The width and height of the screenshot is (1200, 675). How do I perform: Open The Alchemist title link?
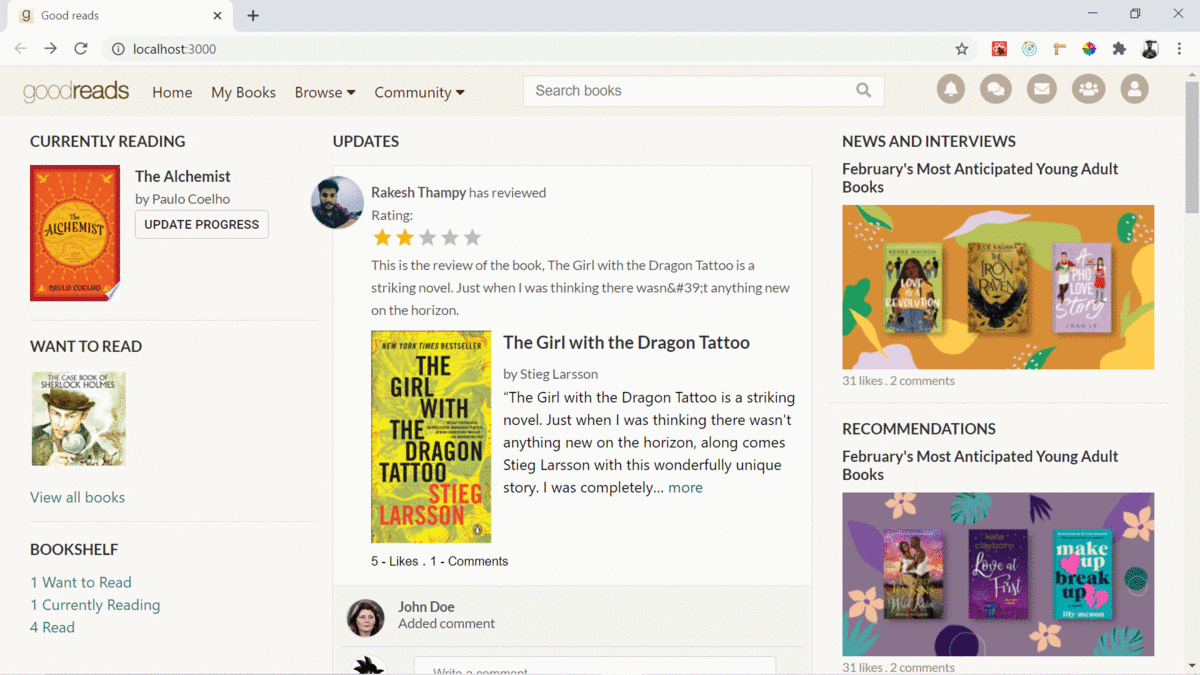(183, 176)
